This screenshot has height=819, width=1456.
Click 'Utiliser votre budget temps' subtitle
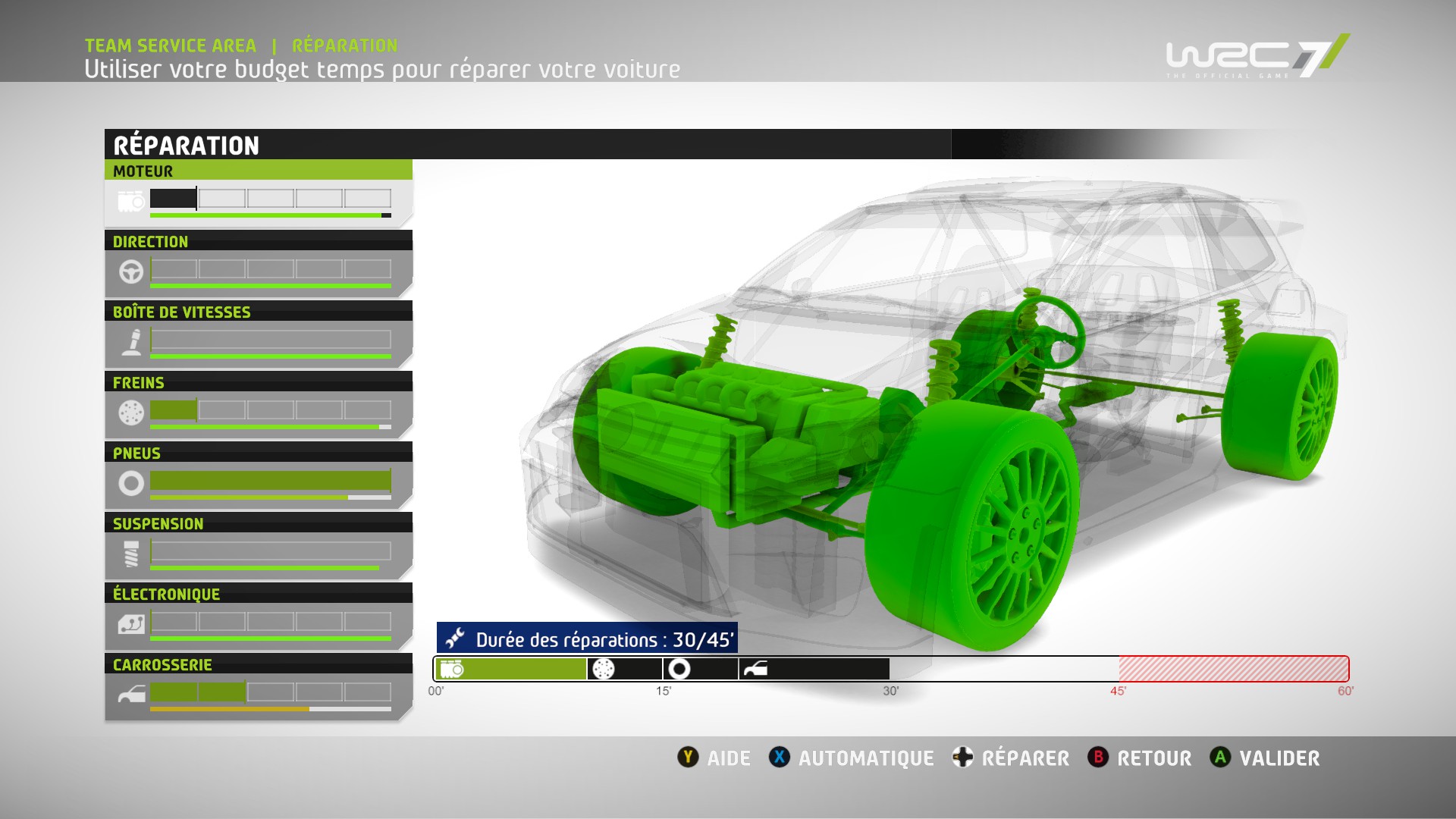382,70
